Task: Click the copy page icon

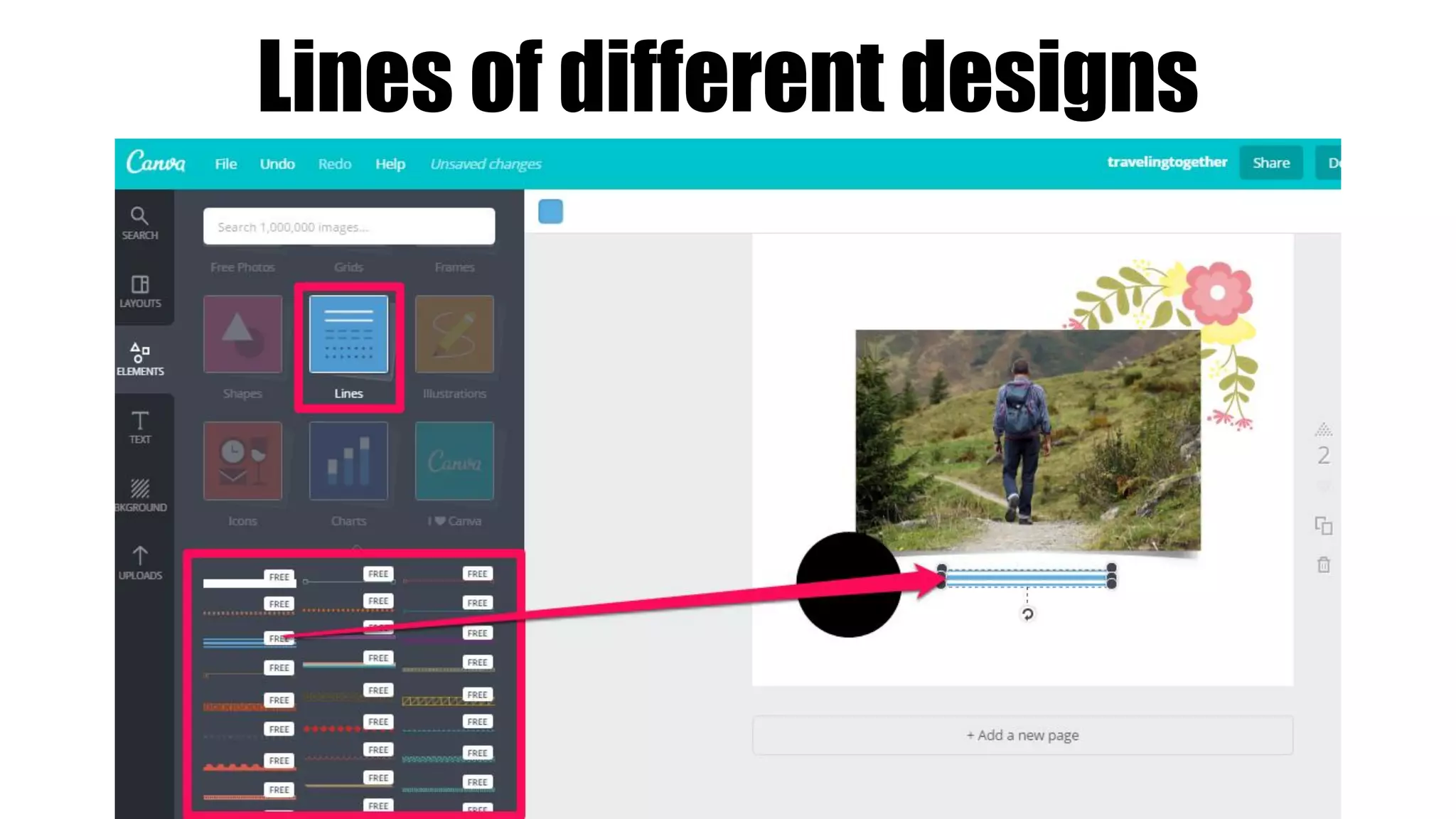Action: [x=1323, y=526]
